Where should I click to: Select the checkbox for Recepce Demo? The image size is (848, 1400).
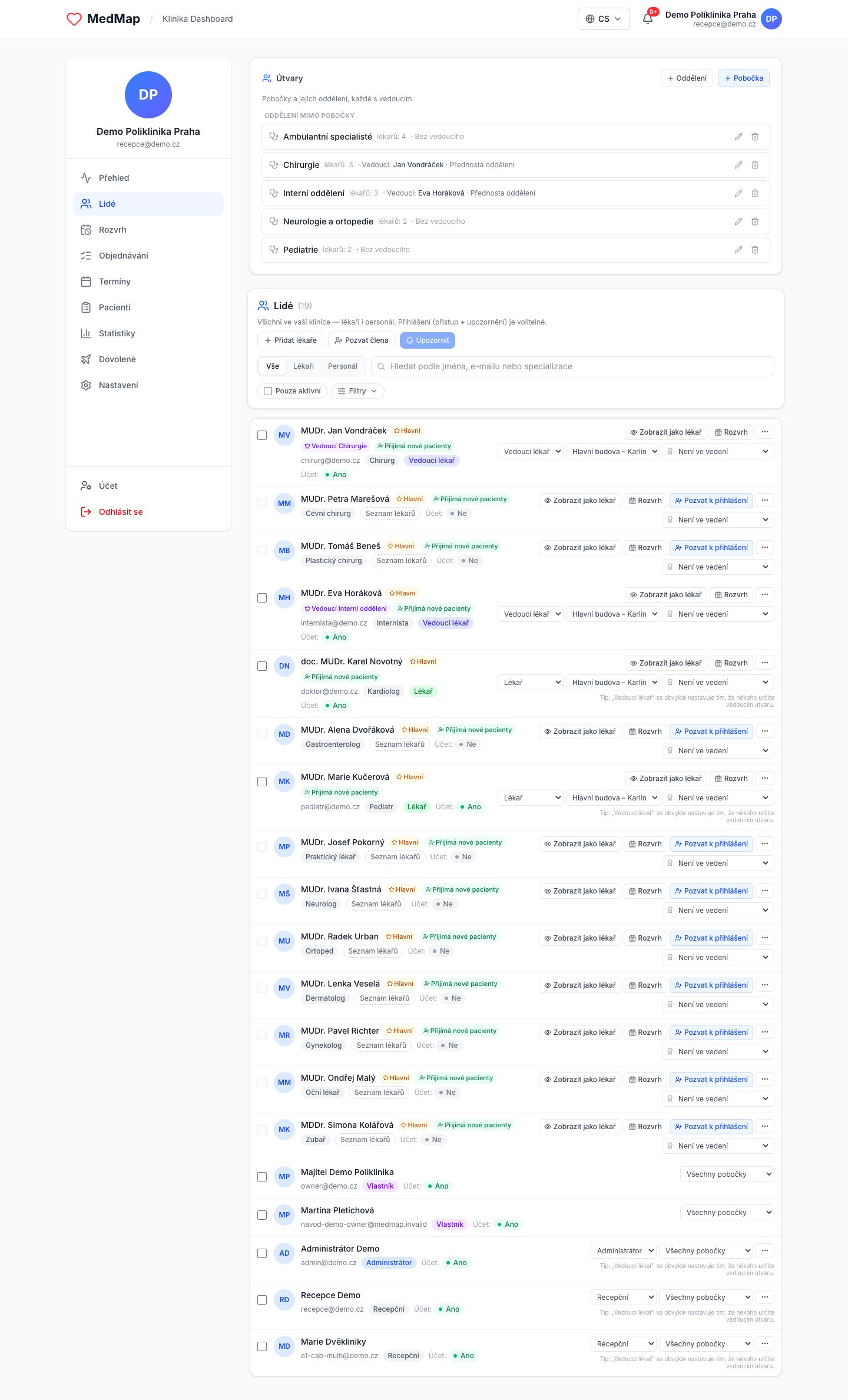click(262, 1300)
